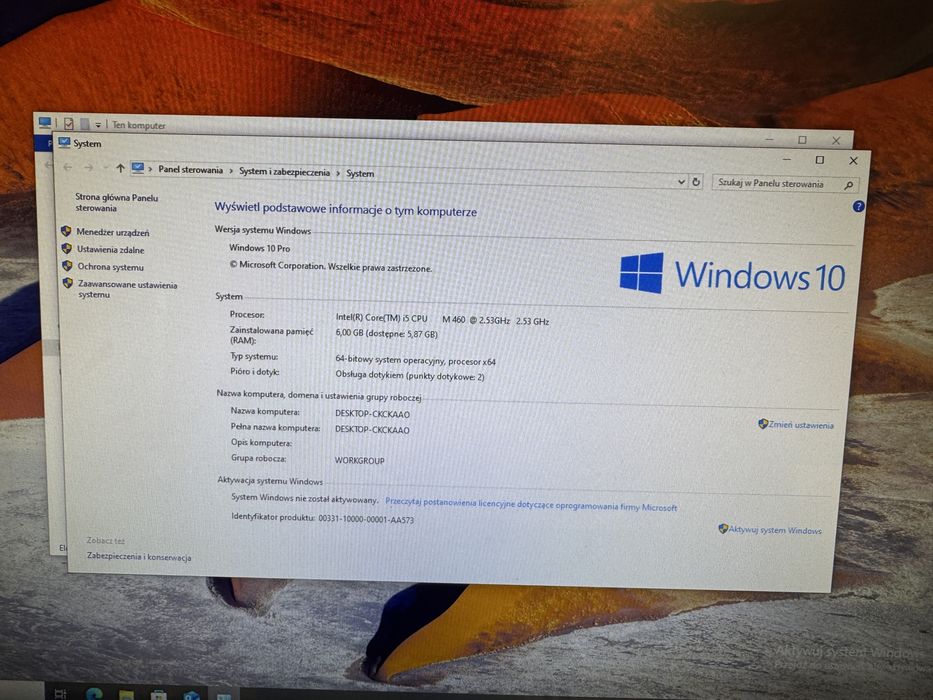This screenshot has height=700, width=933.
Task: Open Przeczytaj postanowienia licencyjne link
Action: click(531, 505)
